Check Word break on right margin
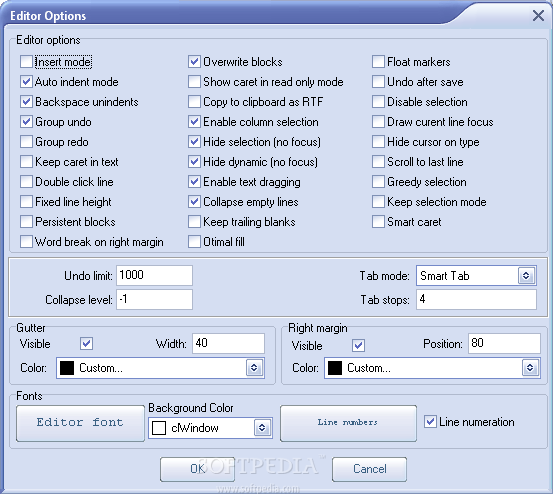The image size is (553, 494). 26,242
